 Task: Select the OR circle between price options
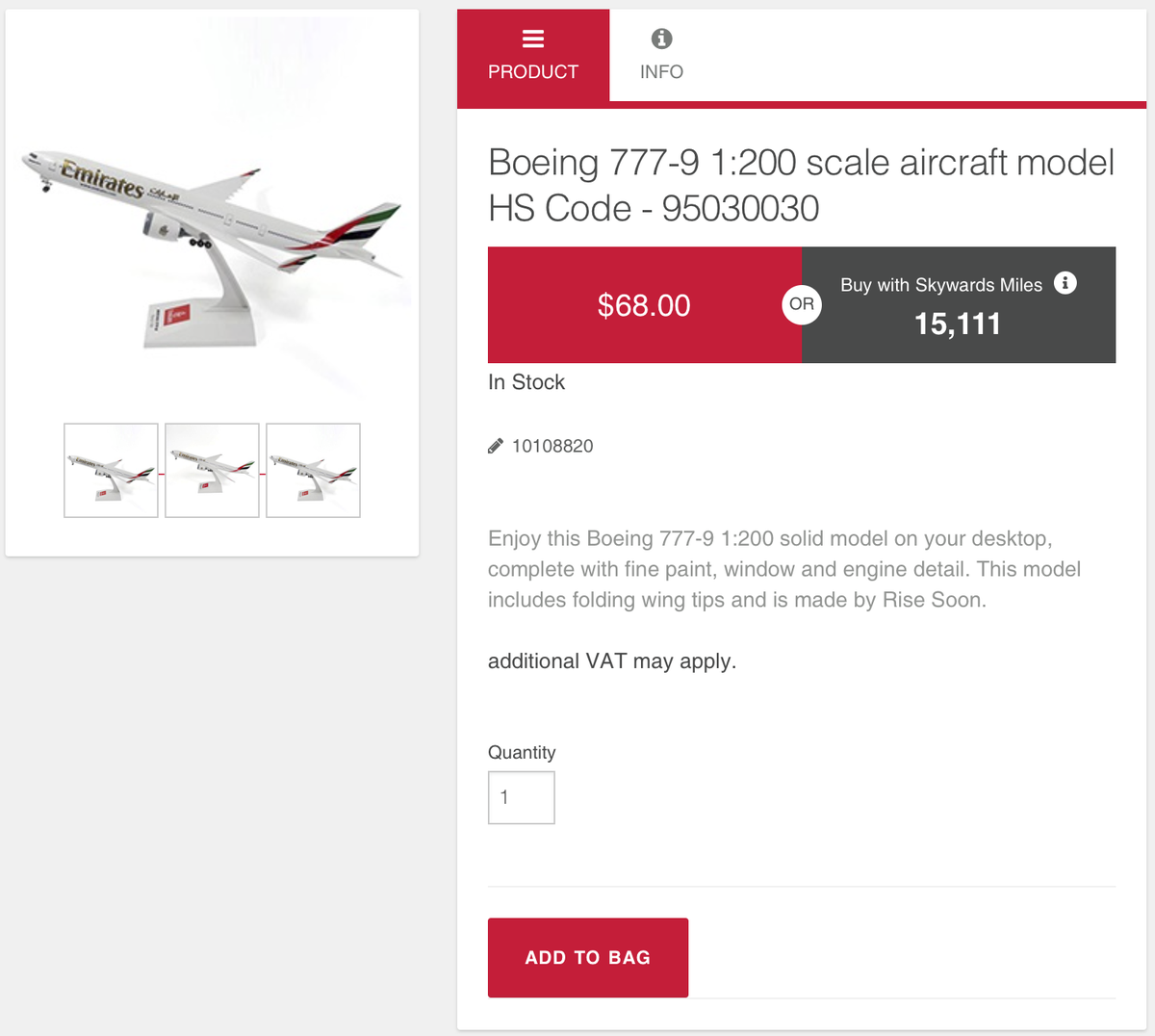(802, 304)
